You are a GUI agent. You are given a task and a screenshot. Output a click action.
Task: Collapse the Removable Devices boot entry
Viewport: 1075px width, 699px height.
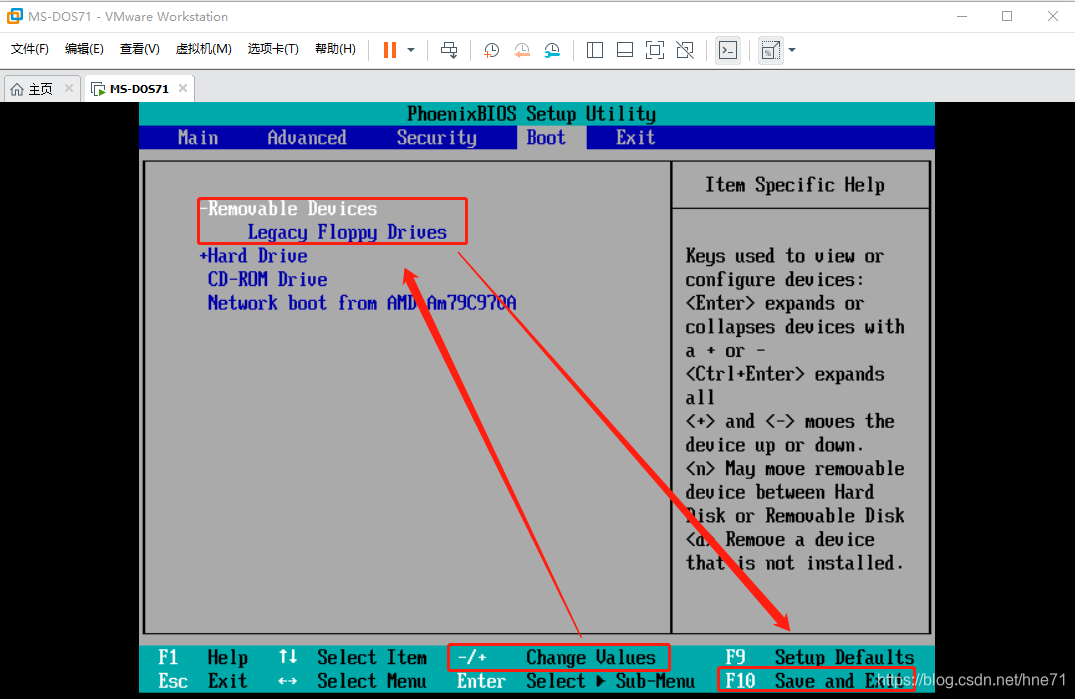pos(288,209)
